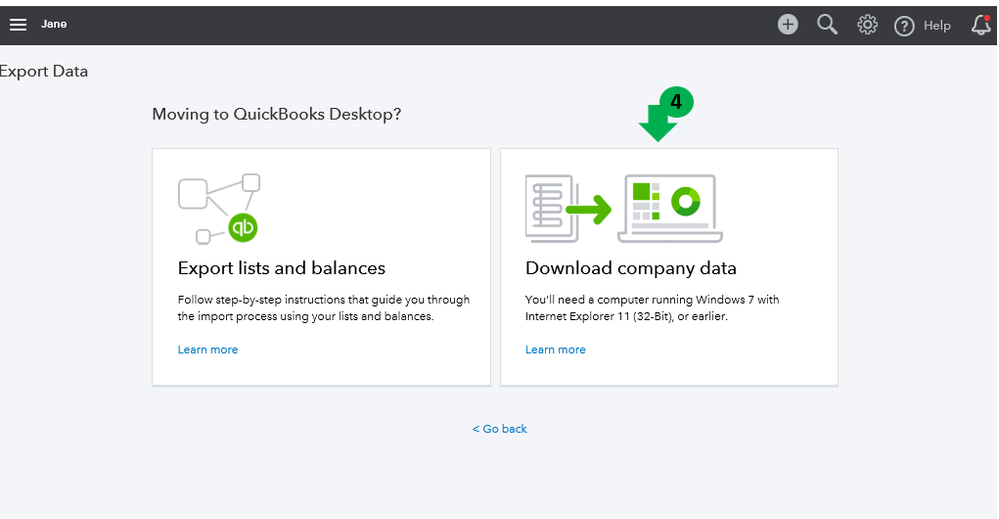Click the green qb logo badge
999x519 pixels.
point(243,227)
